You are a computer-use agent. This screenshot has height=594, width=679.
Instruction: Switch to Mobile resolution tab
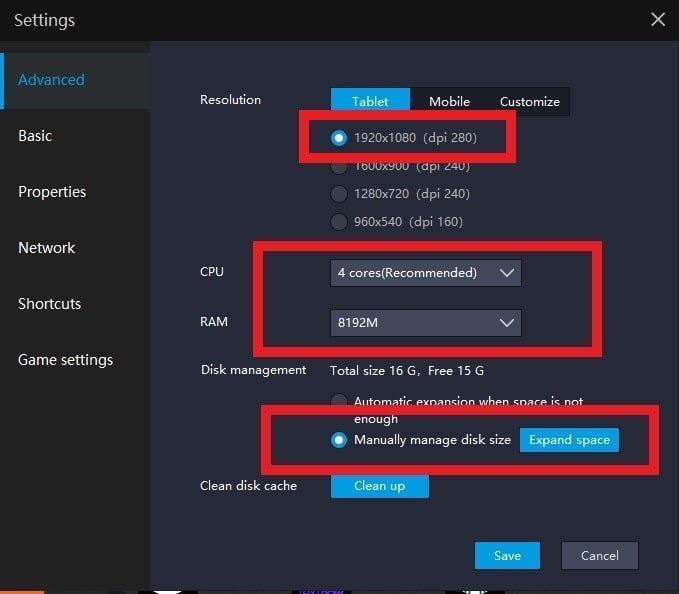click(449, 101)
